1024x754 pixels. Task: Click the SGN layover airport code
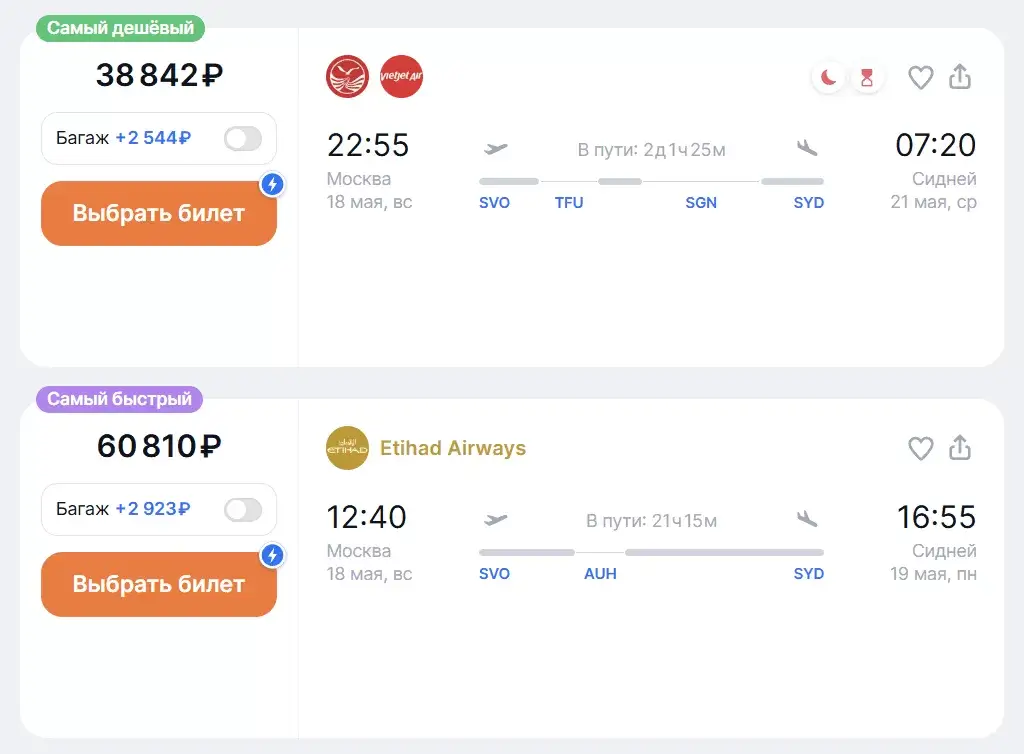pyautogui.click(x=701, y=203)
